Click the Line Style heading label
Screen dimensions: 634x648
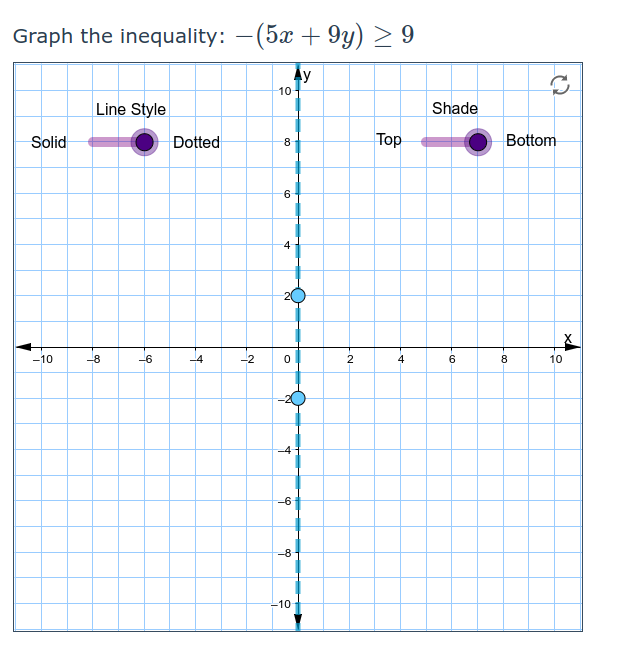(x=131, y=109)
